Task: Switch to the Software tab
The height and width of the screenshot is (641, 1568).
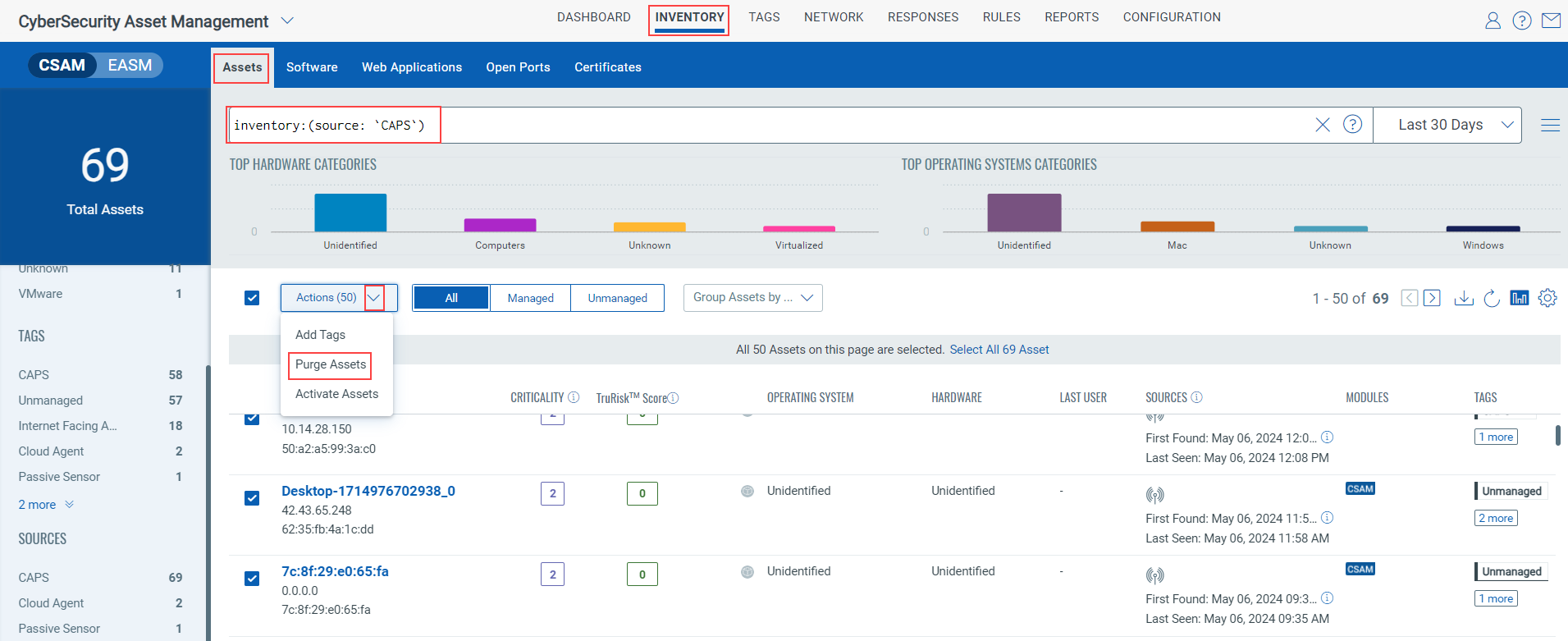Action: click(x=312, y=67)
